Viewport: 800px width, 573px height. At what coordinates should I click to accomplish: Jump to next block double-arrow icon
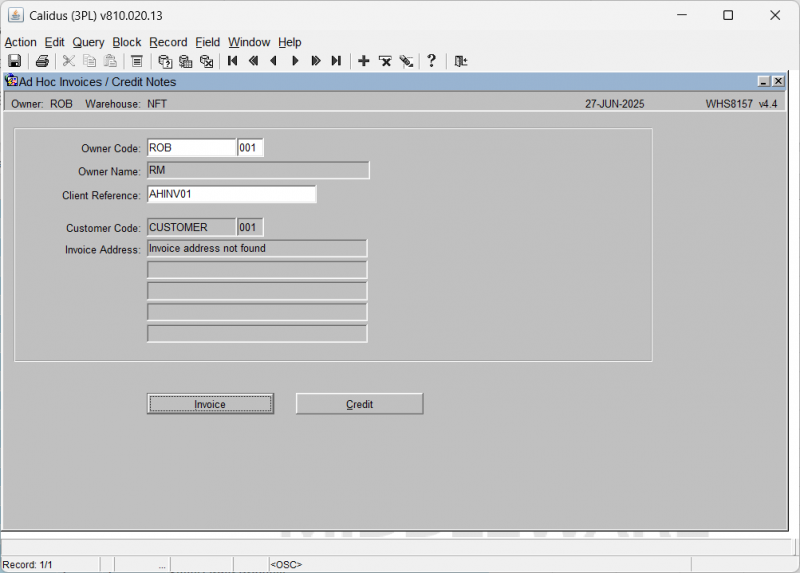pos(316,61)
